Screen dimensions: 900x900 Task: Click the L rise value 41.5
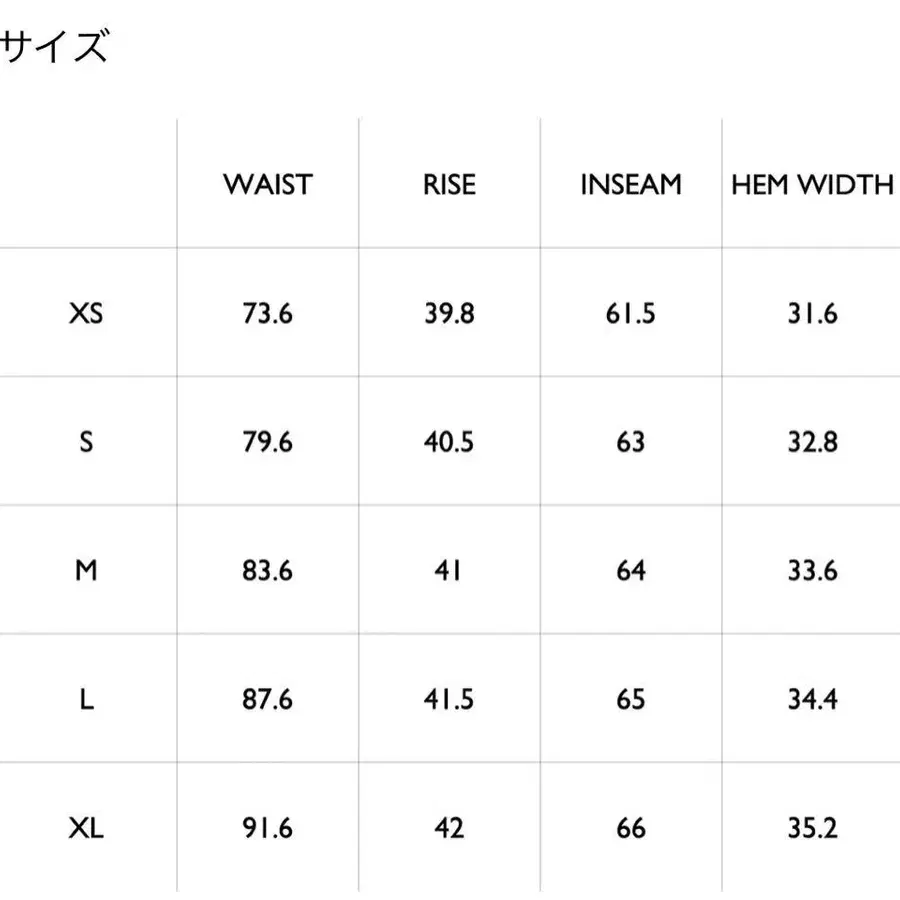tap(449, 699)
